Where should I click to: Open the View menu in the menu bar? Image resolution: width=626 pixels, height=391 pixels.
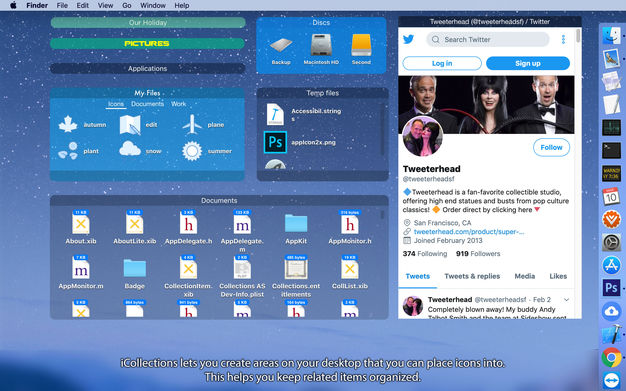(105, 6)
